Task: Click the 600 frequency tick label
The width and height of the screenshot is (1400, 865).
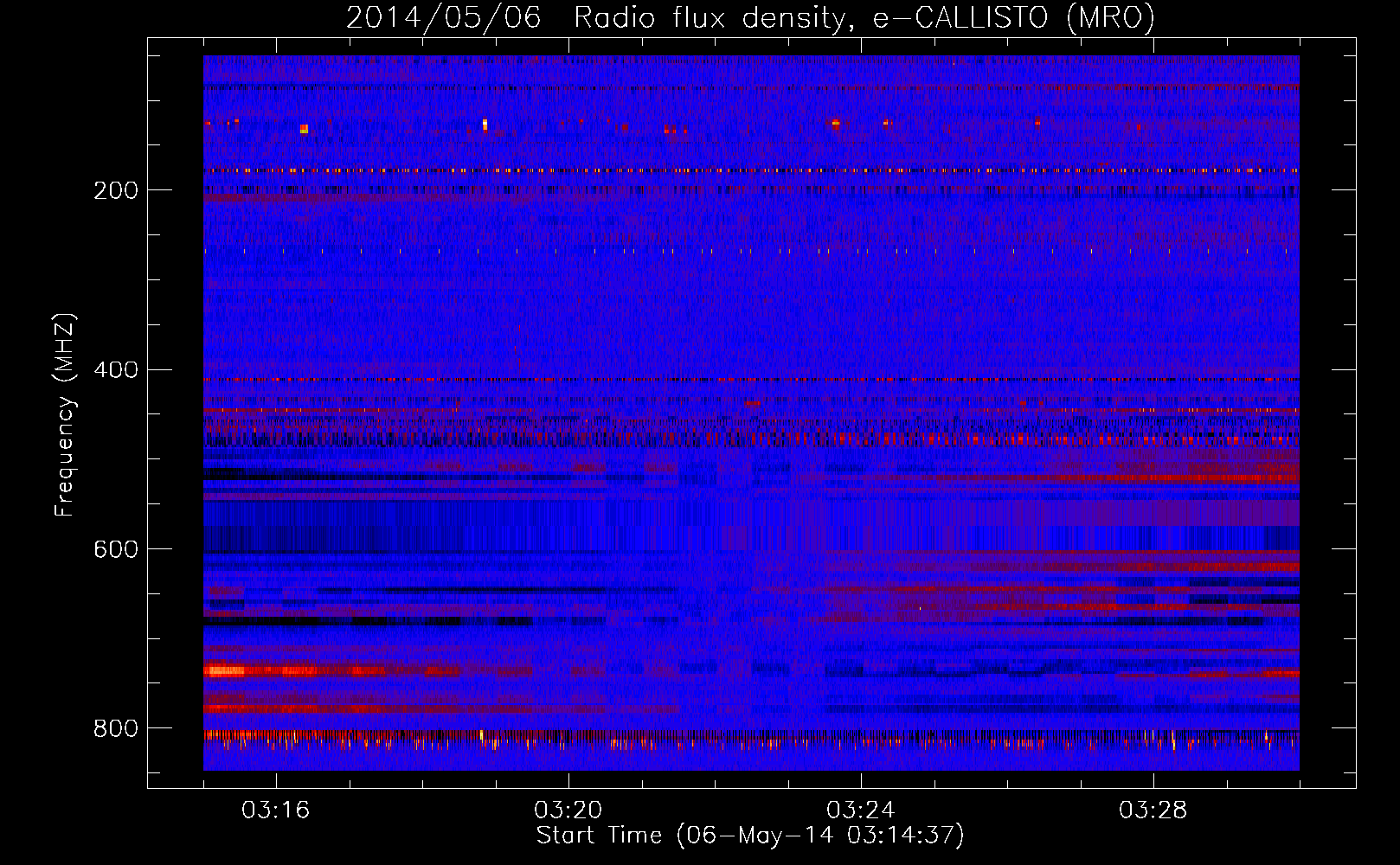Action: tap(116, 550)
